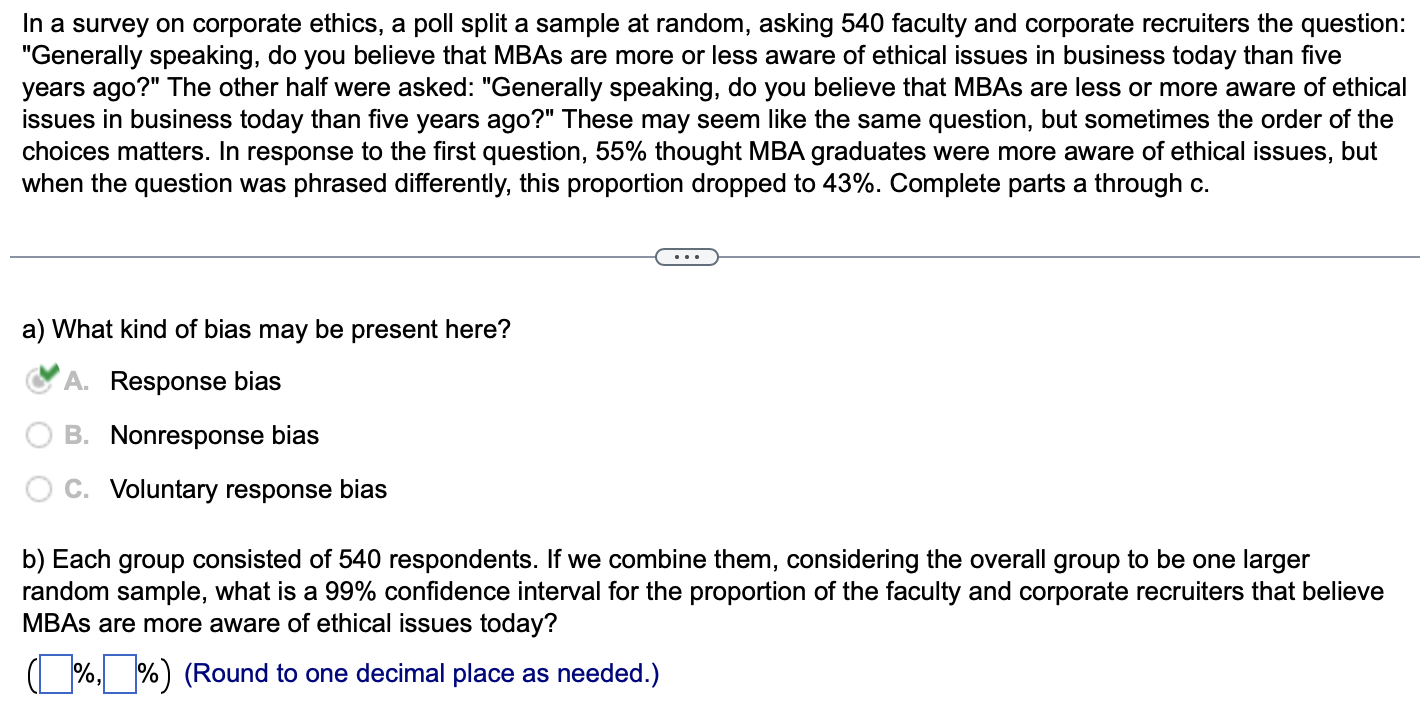Click the part a question heading

(265, 328)
